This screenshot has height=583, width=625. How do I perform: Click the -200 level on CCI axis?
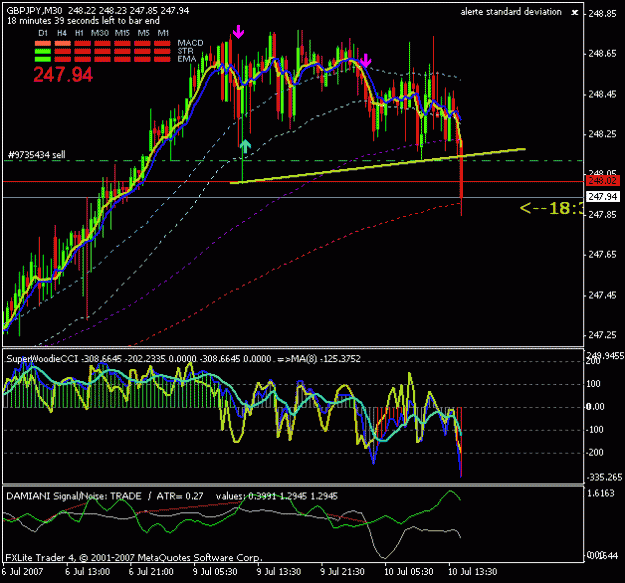(x=595, y=453)
